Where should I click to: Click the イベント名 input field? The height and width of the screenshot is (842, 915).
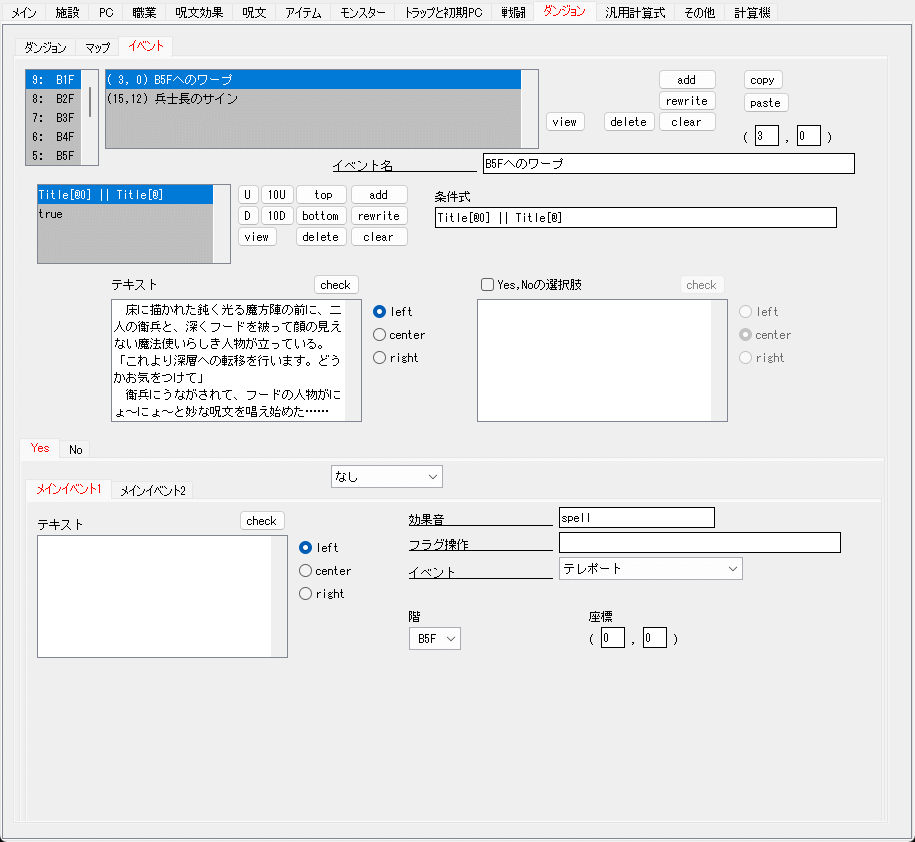(669, 164)
